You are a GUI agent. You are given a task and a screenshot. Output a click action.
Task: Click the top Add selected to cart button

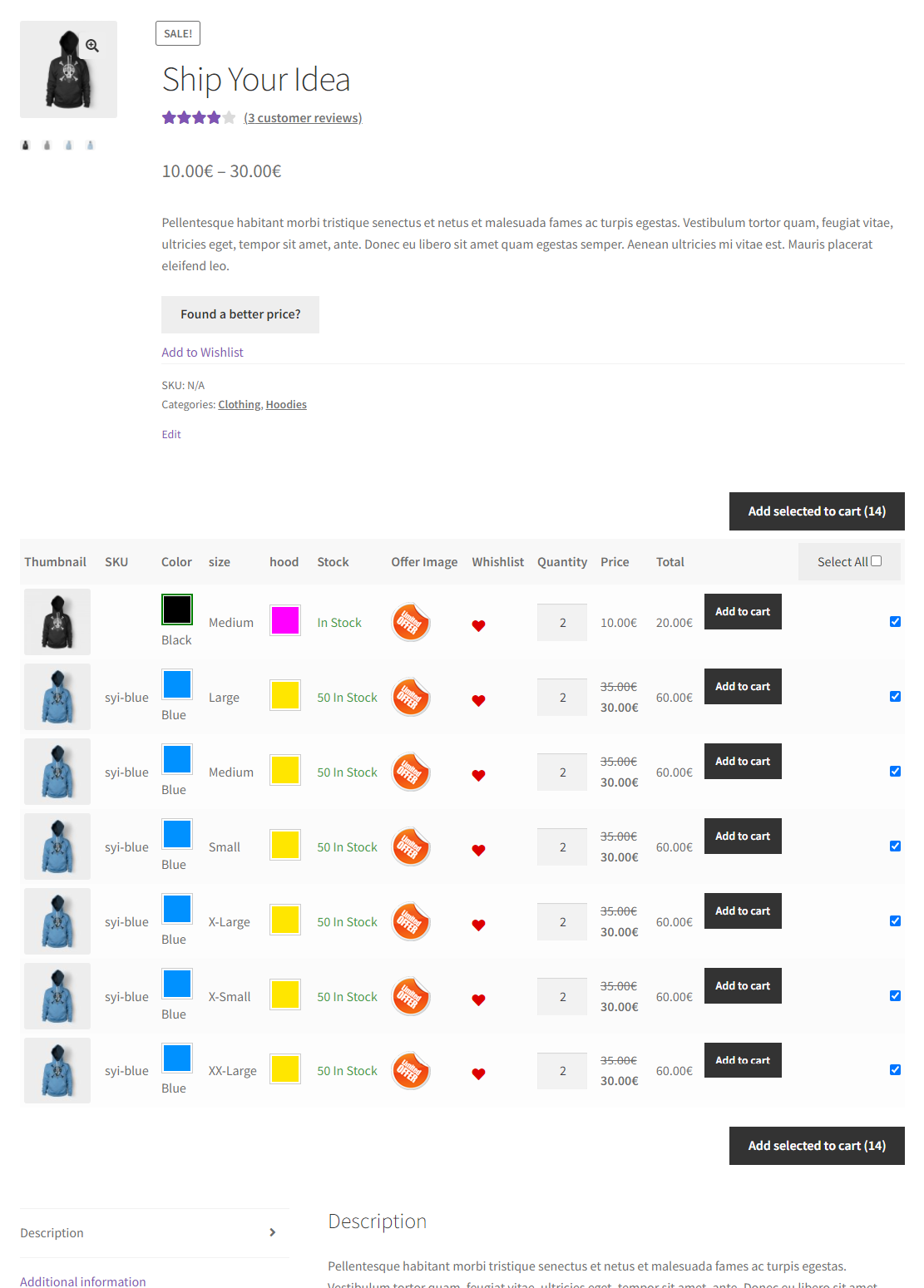[816, 511]
